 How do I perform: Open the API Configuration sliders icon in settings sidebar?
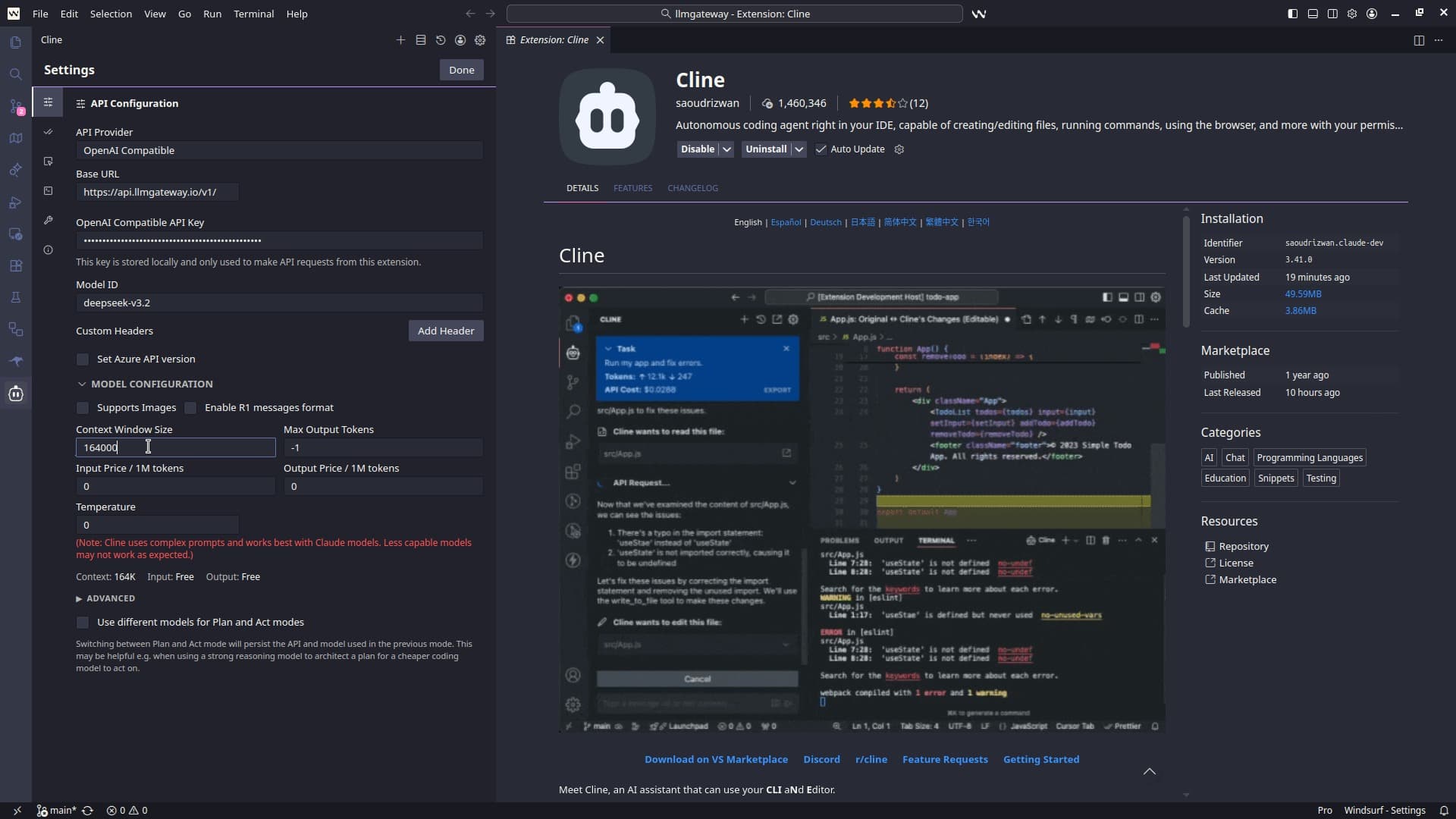point(49,103)
